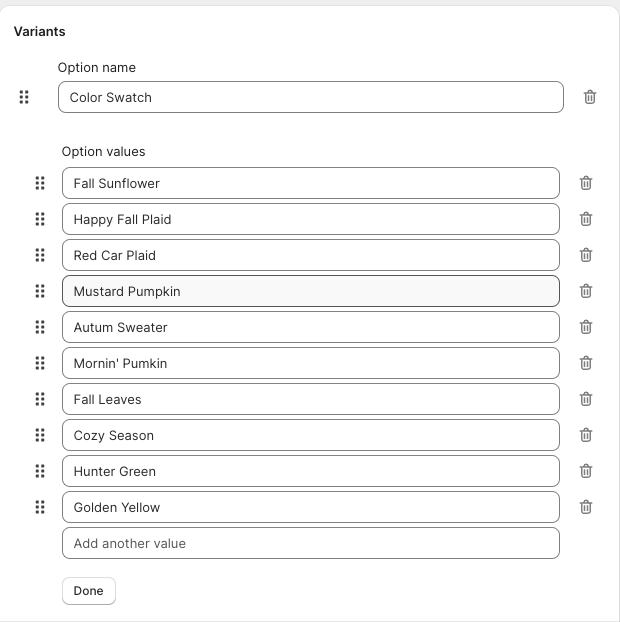This screenshot has width=620, height=622.
Task: Delete the Cozy Season value
Action: 586,435
